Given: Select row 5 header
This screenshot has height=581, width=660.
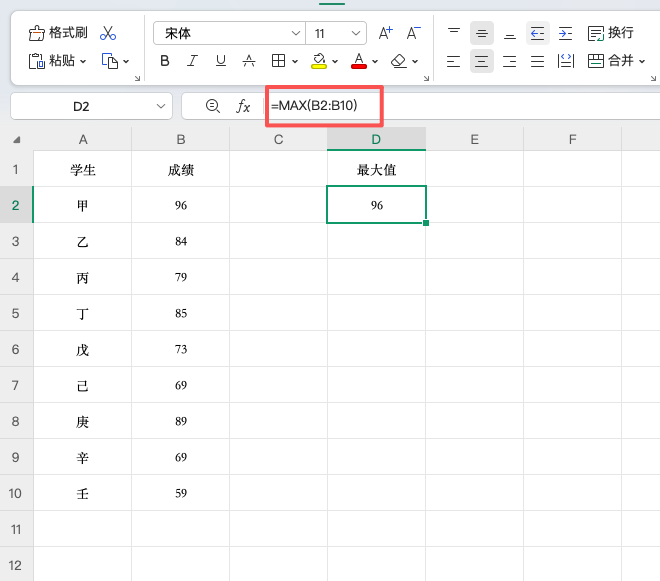Looking at the screenshot, I should pos(16,313).
